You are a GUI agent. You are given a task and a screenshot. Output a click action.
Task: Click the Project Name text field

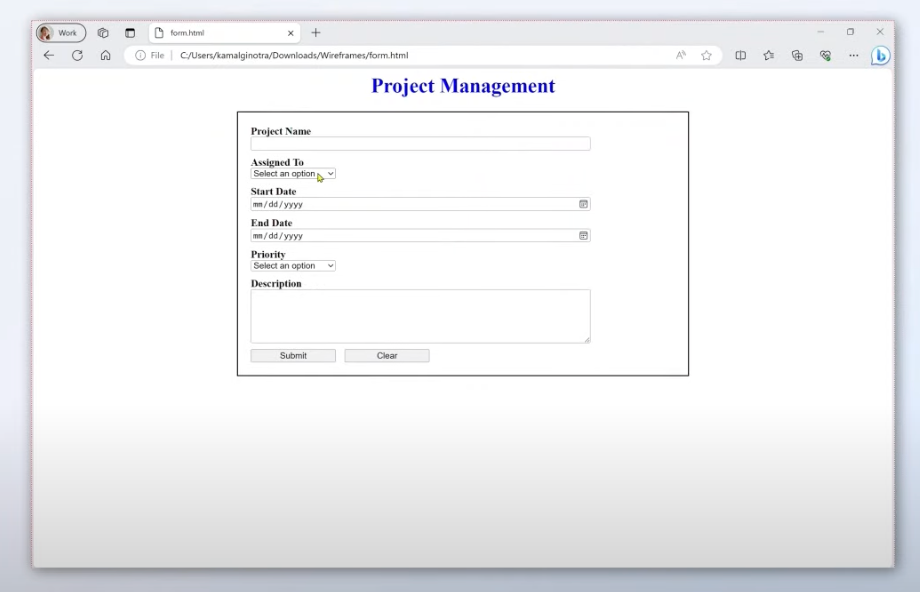tap(421, 144)
